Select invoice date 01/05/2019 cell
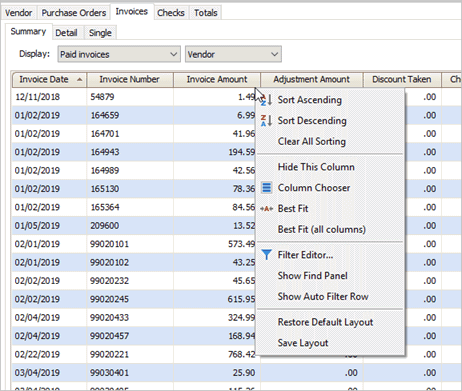The height and width of the screenshot is (391, 462). pos(49,226)
